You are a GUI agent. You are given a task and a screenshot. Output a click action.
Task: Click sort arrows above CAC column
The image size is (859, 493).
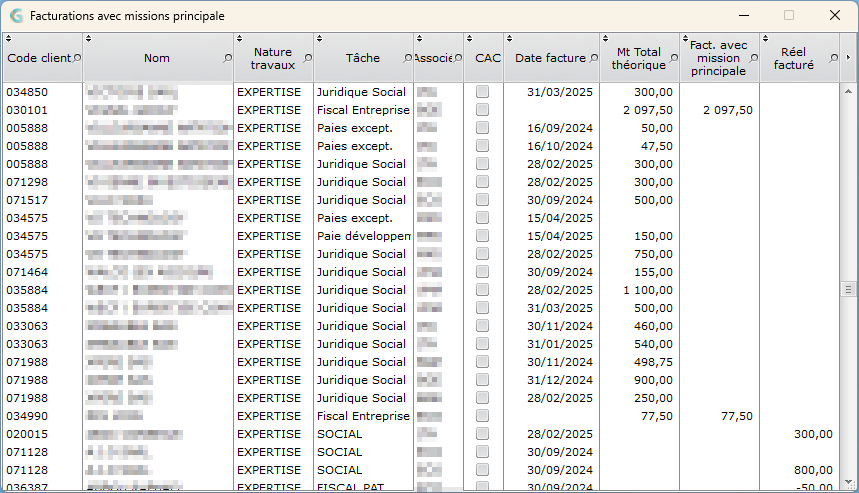pyautogui.click(x=469, y=38)
